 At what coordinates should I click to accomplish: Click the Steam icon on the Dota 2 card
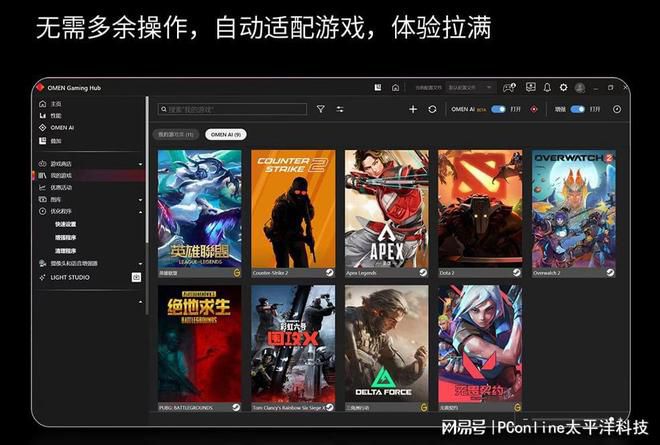tap(517, 272)
